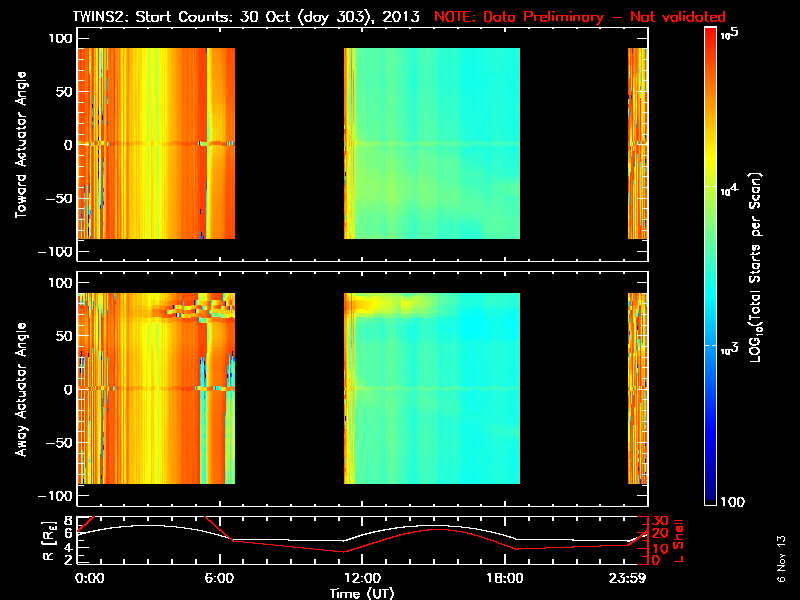
Task: Click the red 'L Shell' axis label
Action: tap(679, 541)
